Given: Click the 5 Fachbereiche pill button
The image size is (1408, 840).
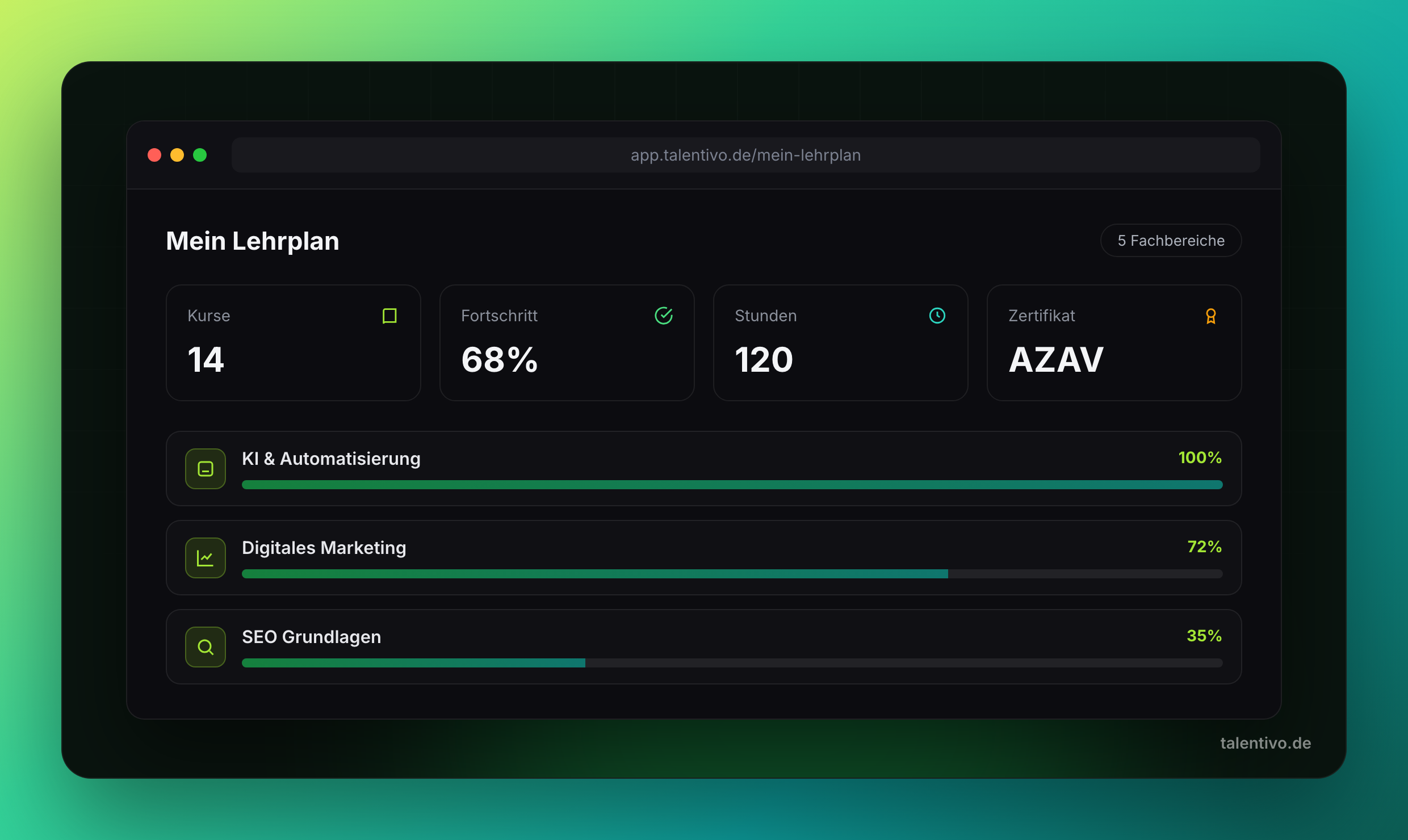Looking at the screenshot, I should click(1171, 241).
